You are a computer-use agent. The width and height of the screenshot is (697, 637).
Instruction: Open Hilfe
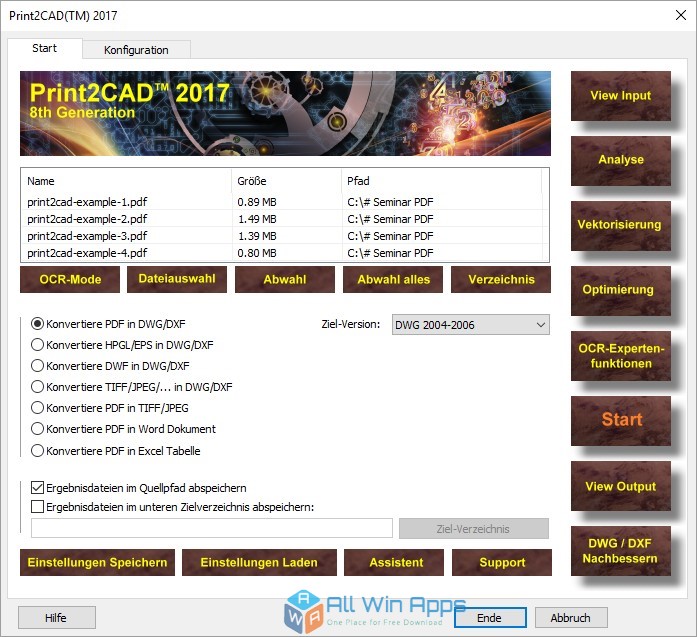click(56, 618)
